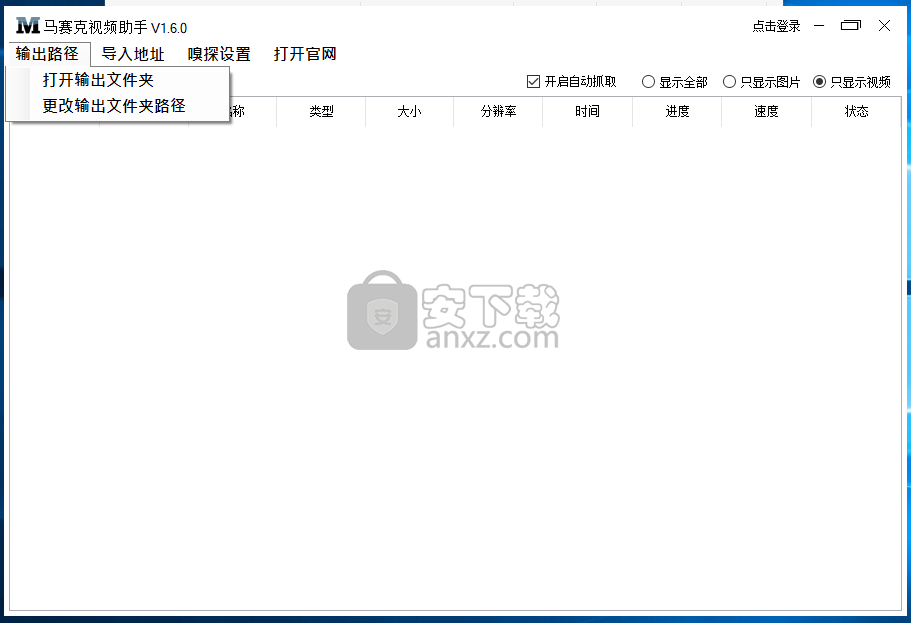
Task: Click the 分辨率 column header
Action: point(498,112)
